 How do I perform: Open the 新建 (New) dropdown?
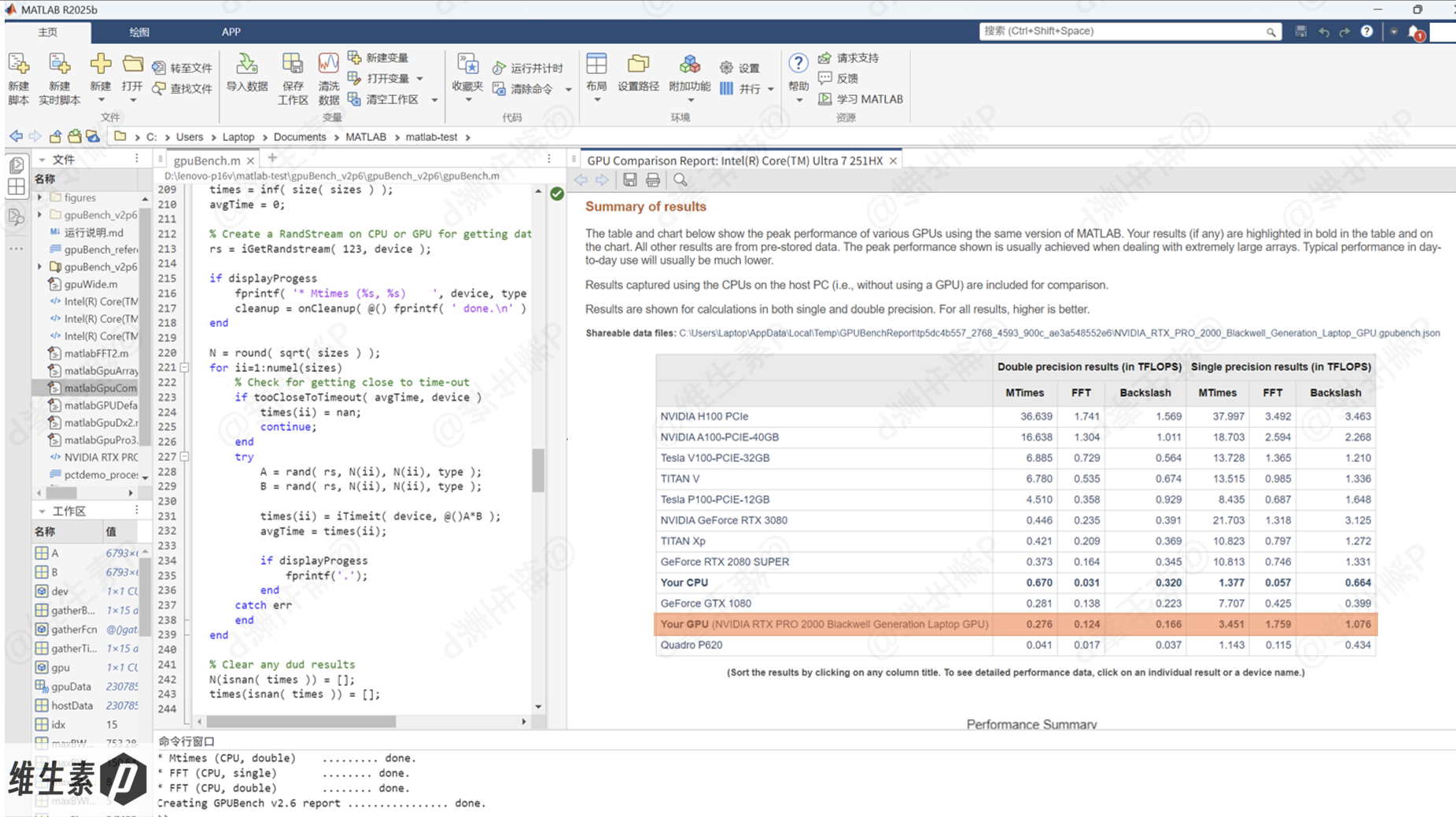tap(101, 101)
